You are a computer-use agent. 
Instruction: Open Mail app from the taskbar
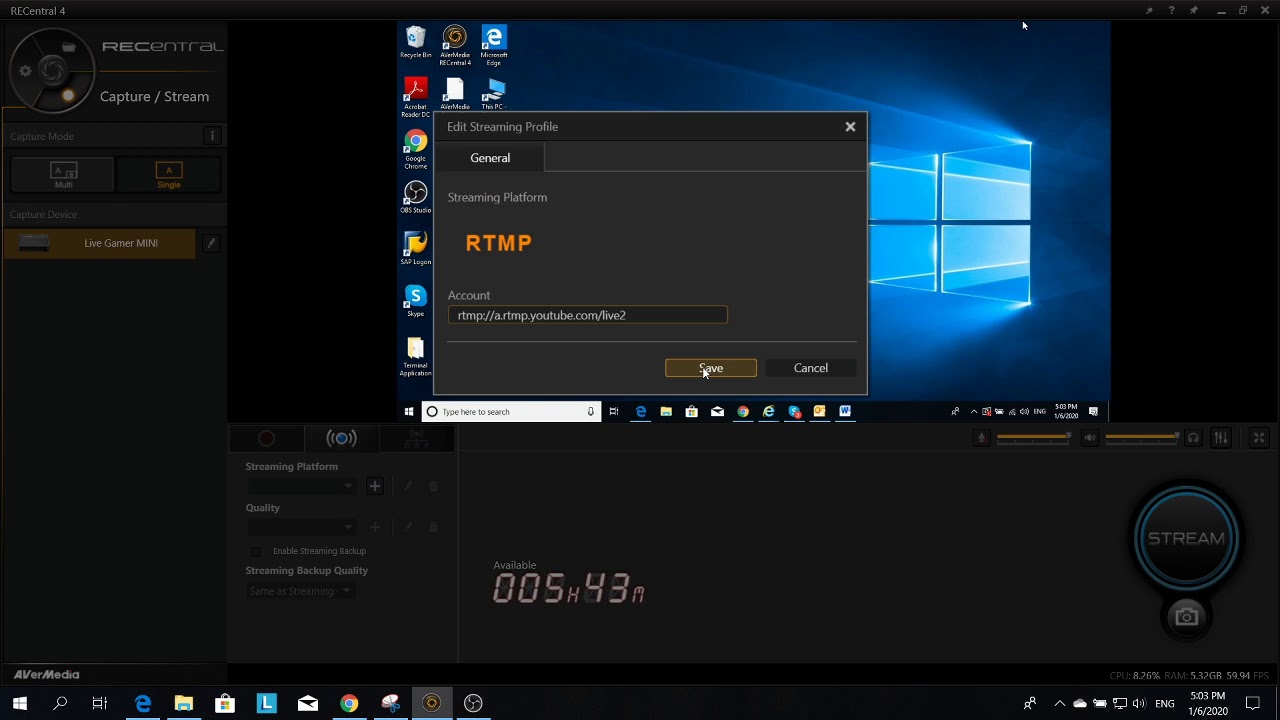click(308, 703)
